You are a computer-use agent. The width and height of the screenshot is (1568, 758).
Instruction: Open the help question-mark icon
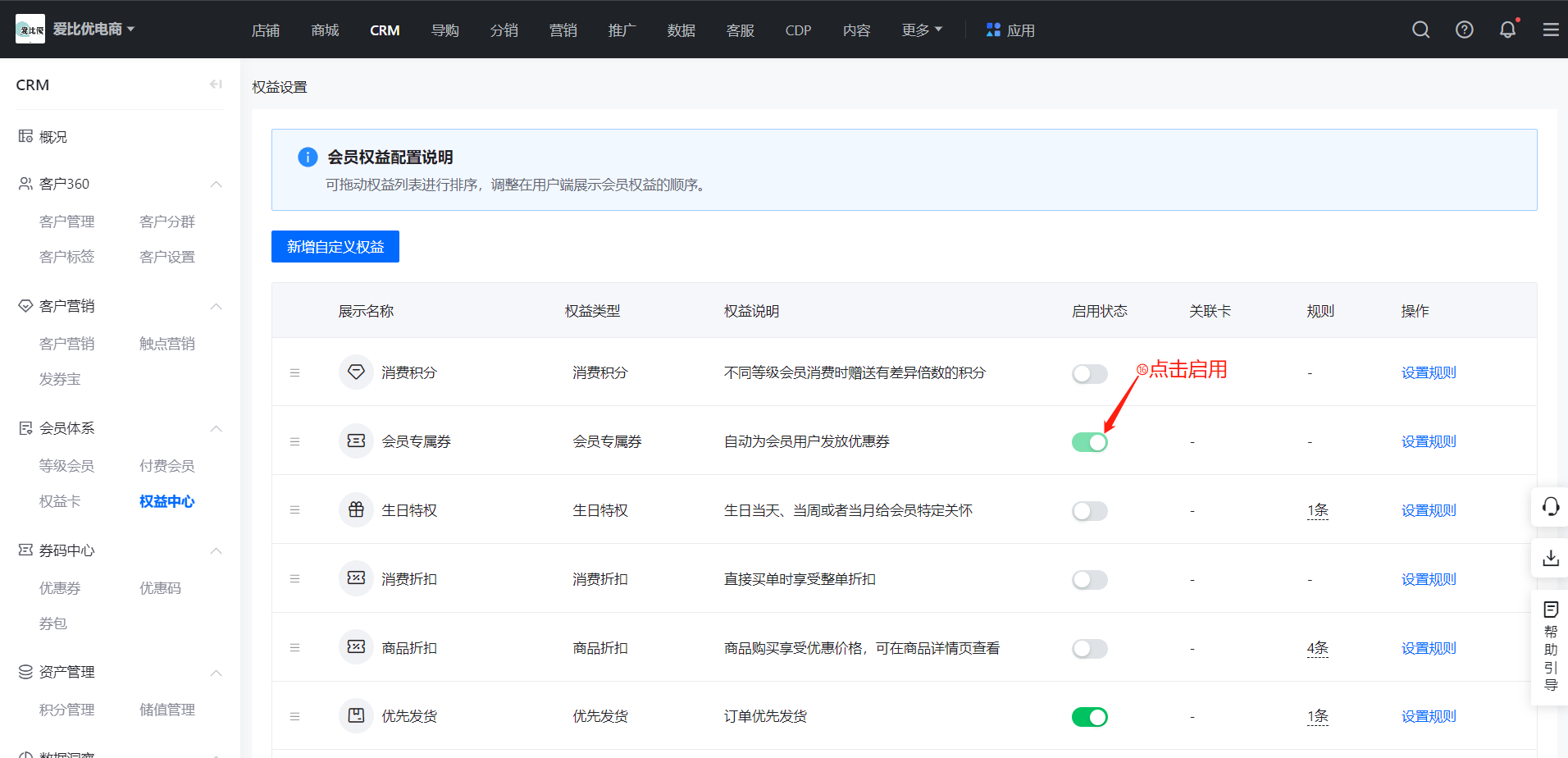(1465, 30)
